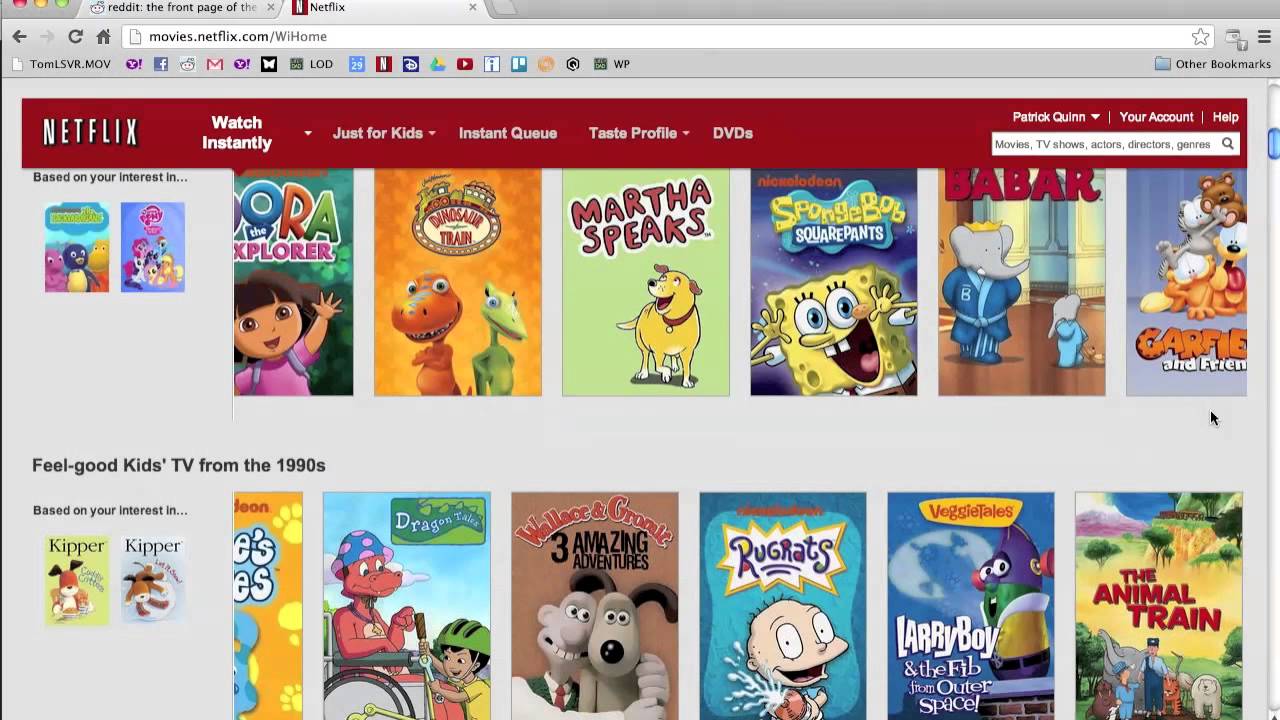This screenshot has height=720, width=1280.
Task: Close the Netflix tab
Action: [x=472, y=7]
